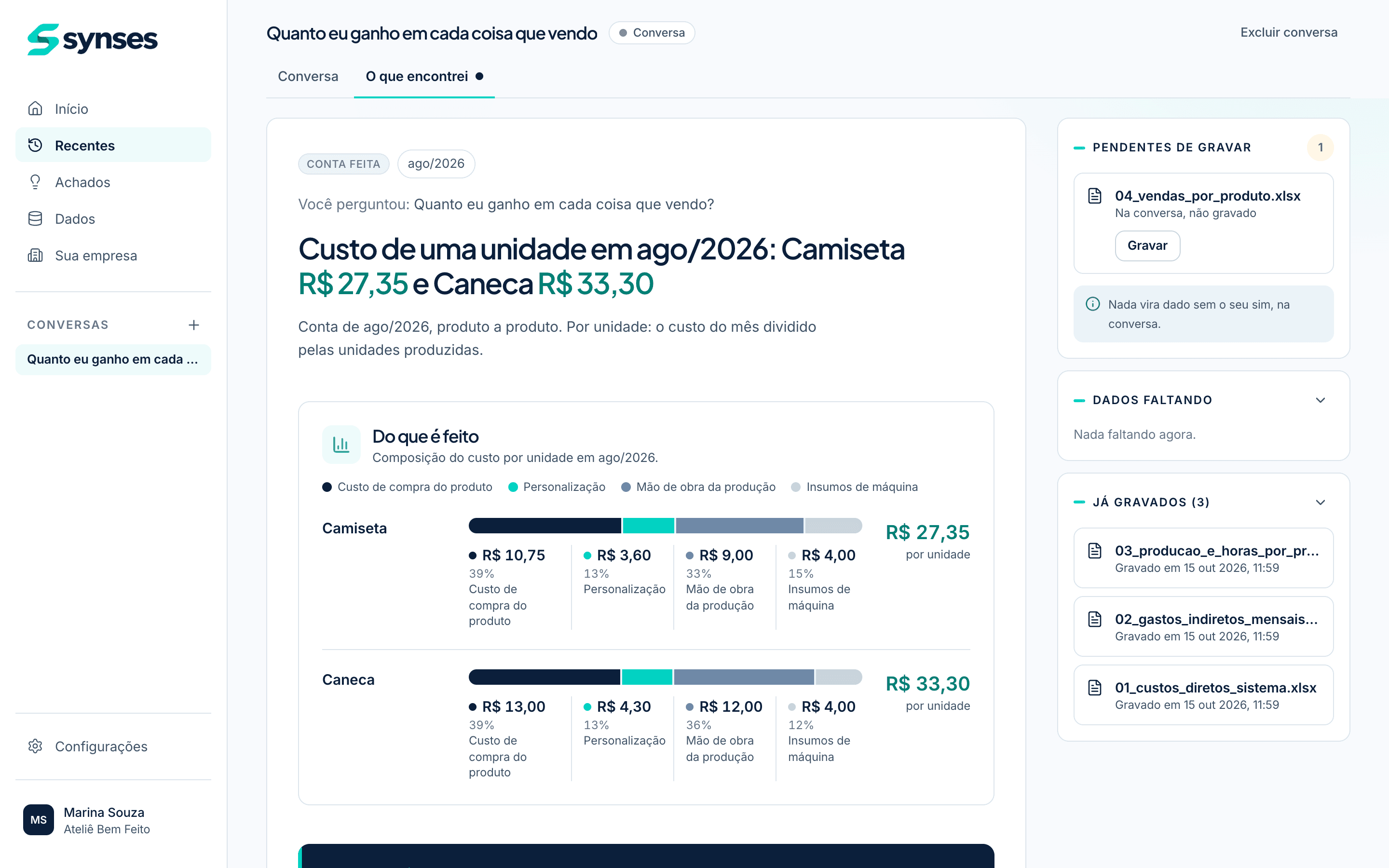Open Configurações in the sidebar
This screenshot has width=1389, height=868.
113,746
